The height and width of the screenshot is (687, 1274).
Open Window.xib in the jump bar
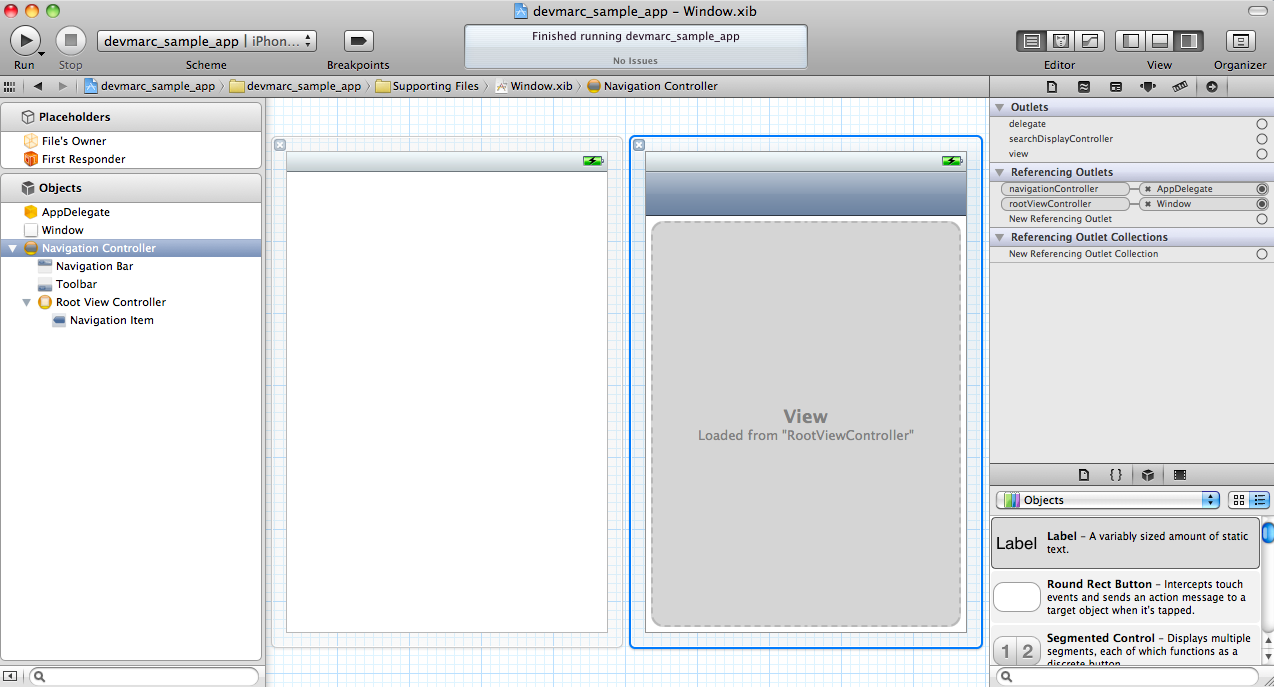(535, 86)
